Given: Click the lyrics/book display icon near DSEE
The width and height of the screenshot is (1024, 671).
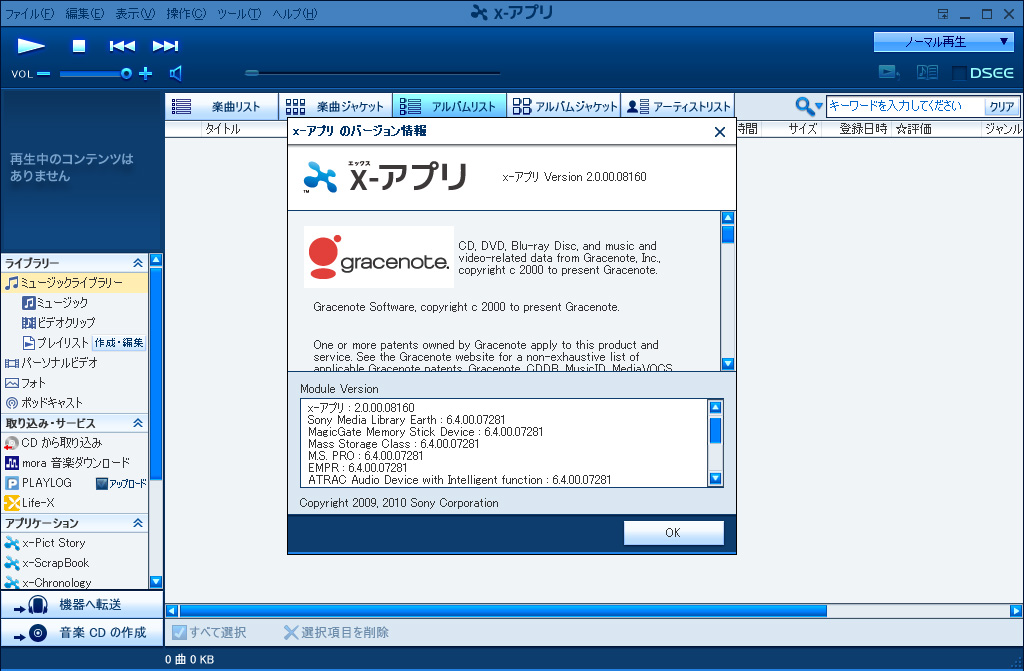Looking at the screenshot, I should (927, 73).
